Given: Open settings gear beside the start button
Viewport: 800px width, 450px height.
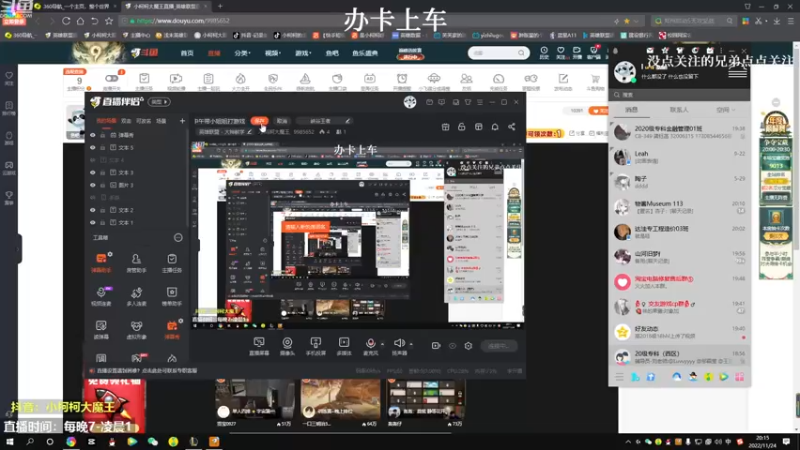Looking at the screenshot, I should pyautogui.click(x=468, y=346).
